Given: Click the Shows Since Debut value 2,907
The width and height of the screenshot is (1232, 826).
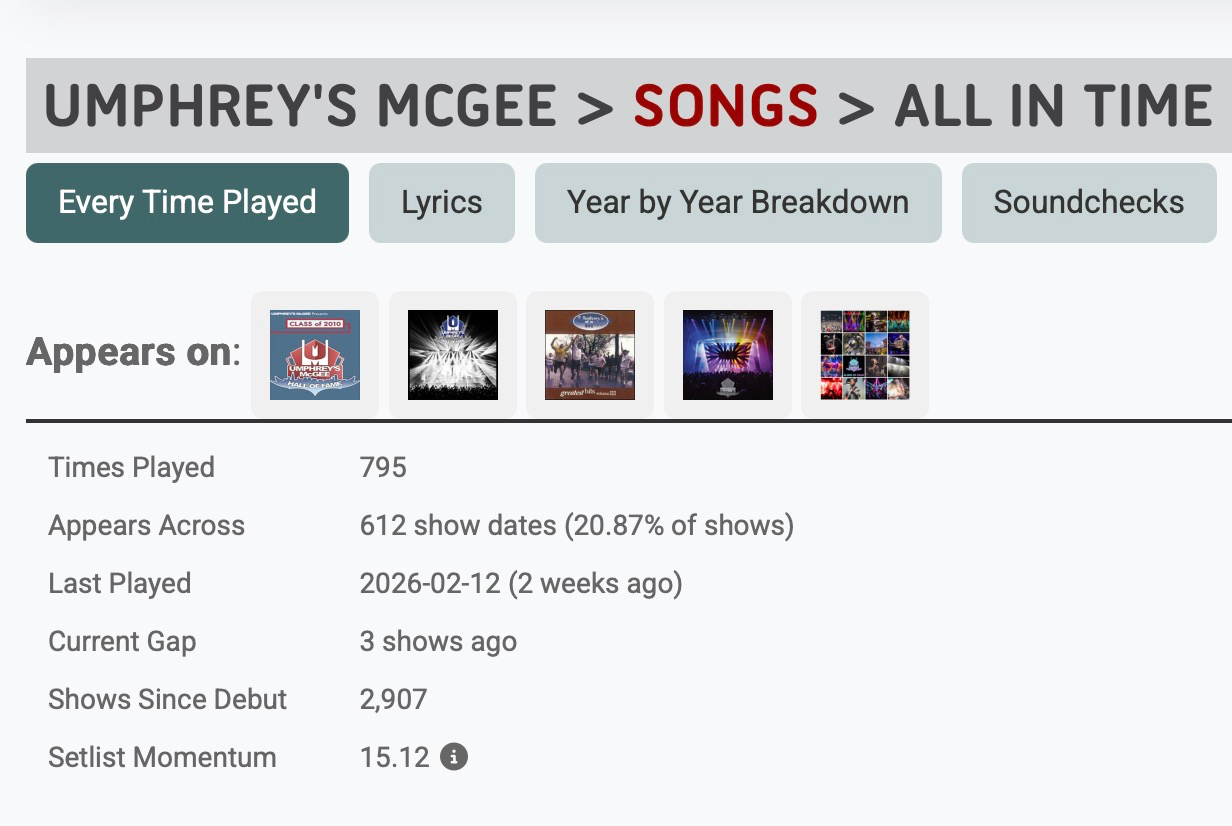Looking at the screenshot, I should coord(393,700).
